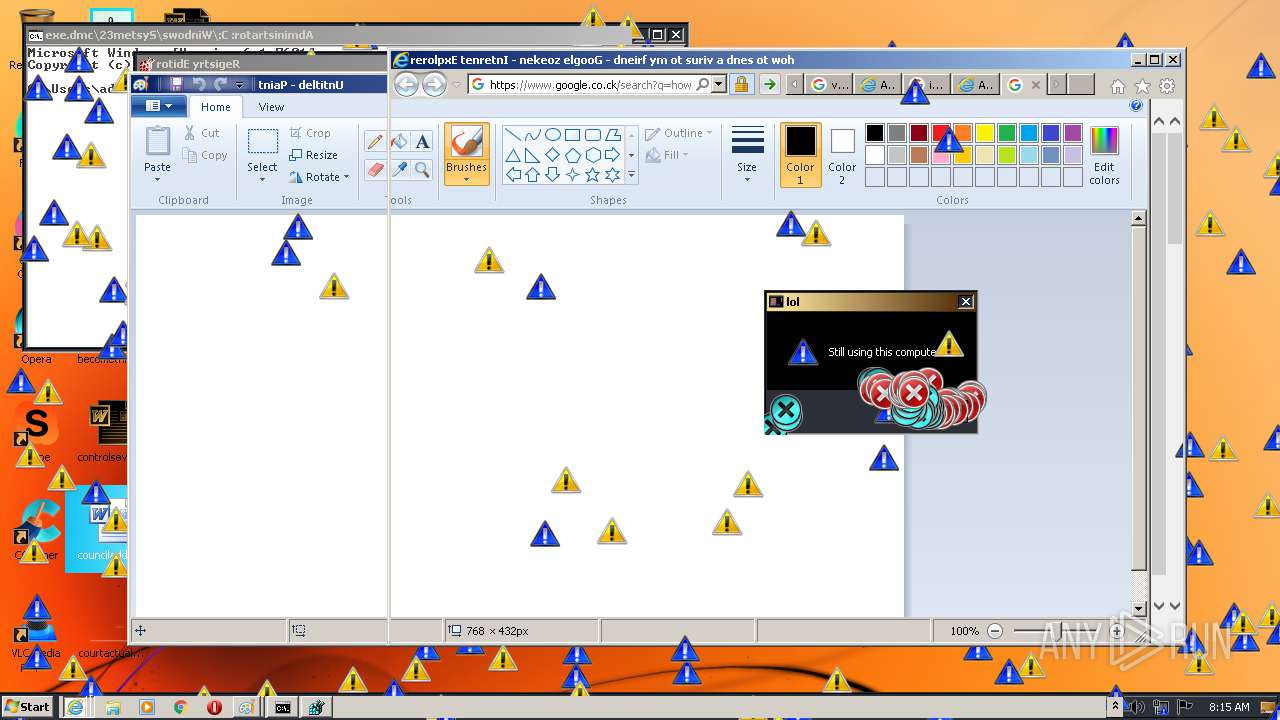
Task: Choose the Oval shape
Action: 552,135
